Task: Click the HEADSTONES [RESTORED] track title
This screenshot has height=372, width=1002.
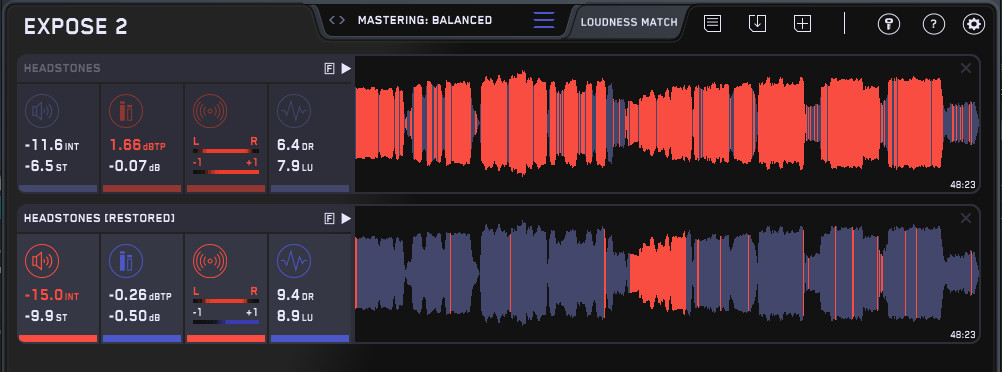Action: click(x=99, y=219)
